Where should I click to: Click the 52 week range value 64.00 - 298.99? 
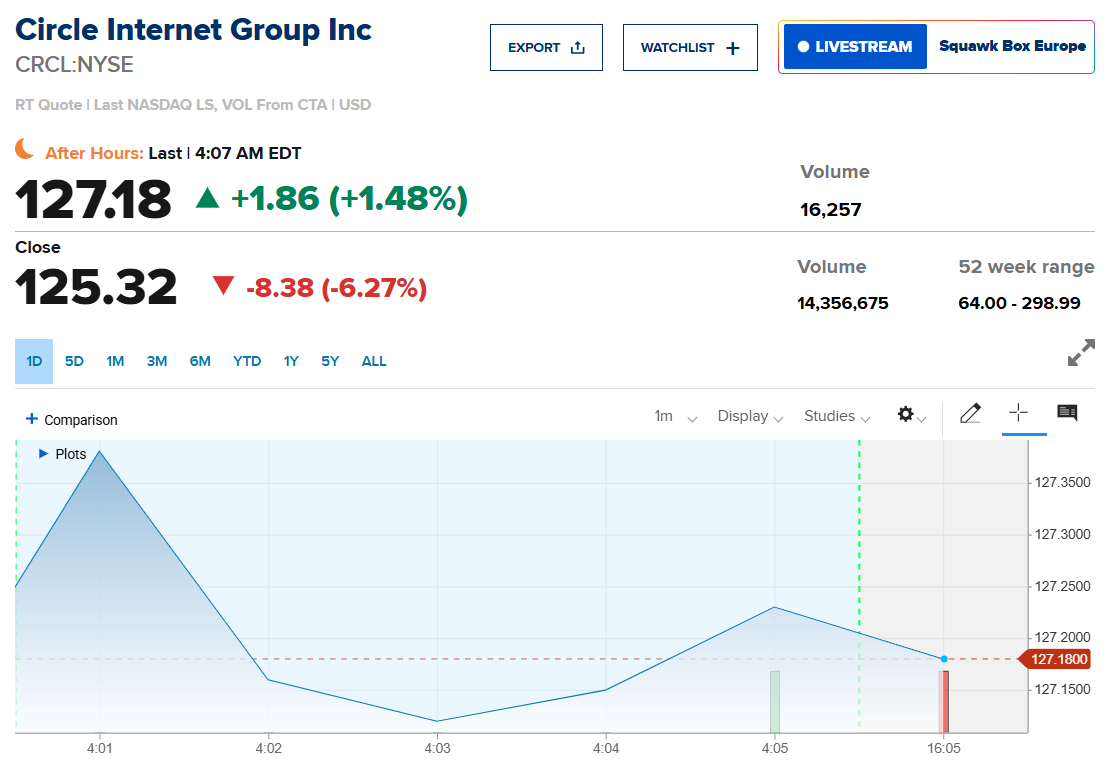tap(1019, 304)
